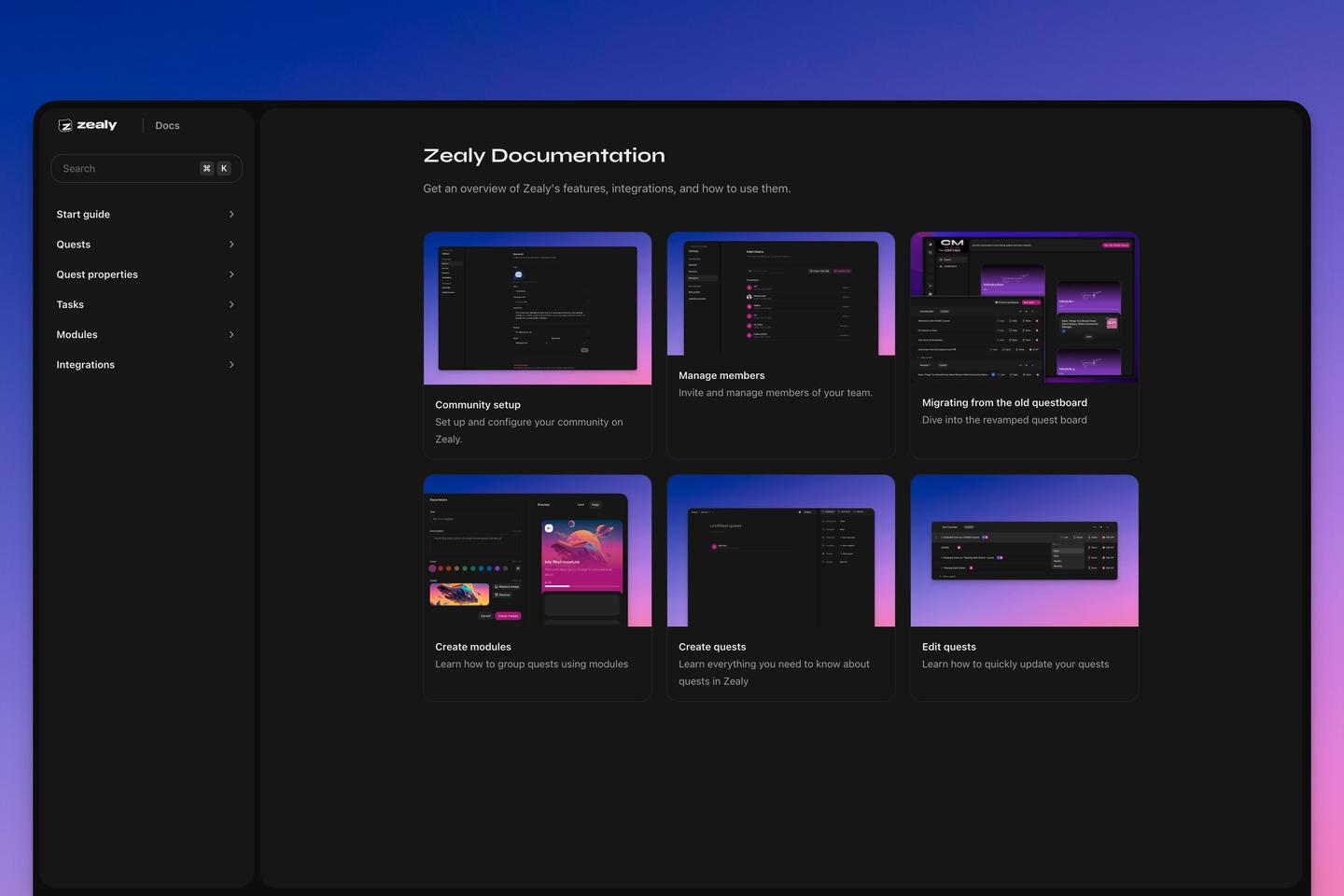
Task: Click 'Learn how to group quests' description
Action: [x=532, y=665]
